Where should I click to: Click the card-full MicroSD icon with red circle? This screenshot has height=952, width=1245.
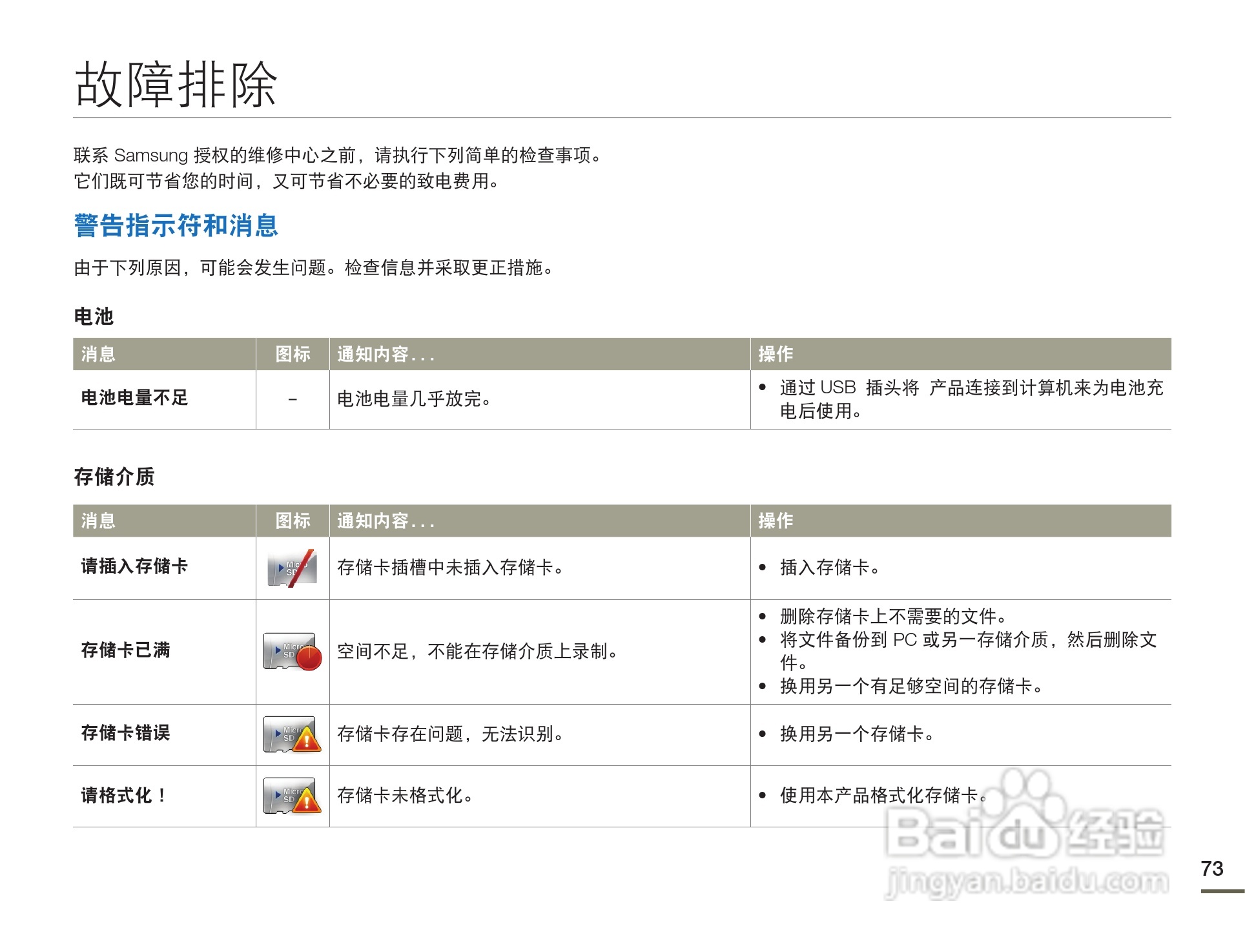tap(293, 652)
